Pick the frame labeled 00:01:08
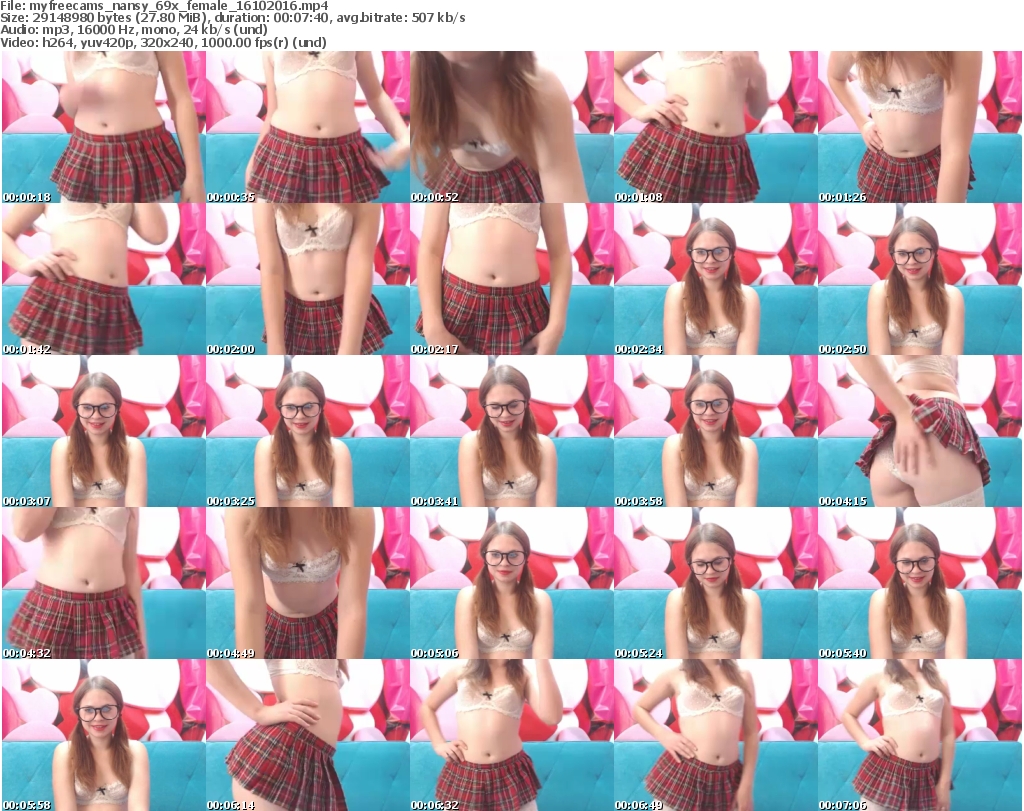This screenshot has width=1024, height=811. 716,127
